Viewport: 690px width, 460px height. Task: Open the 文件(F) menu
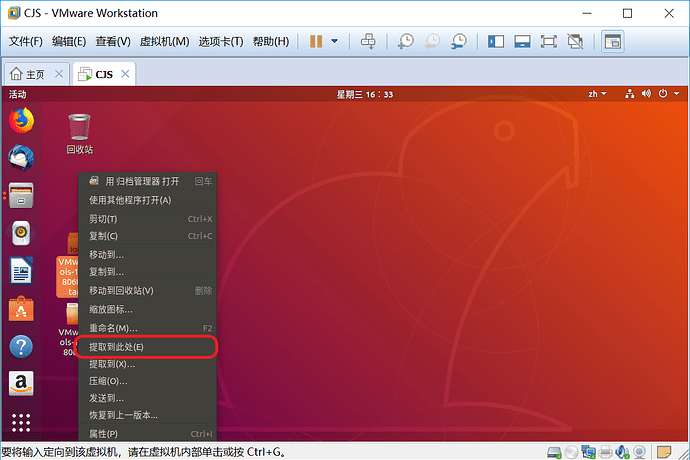tap(26, 41)
